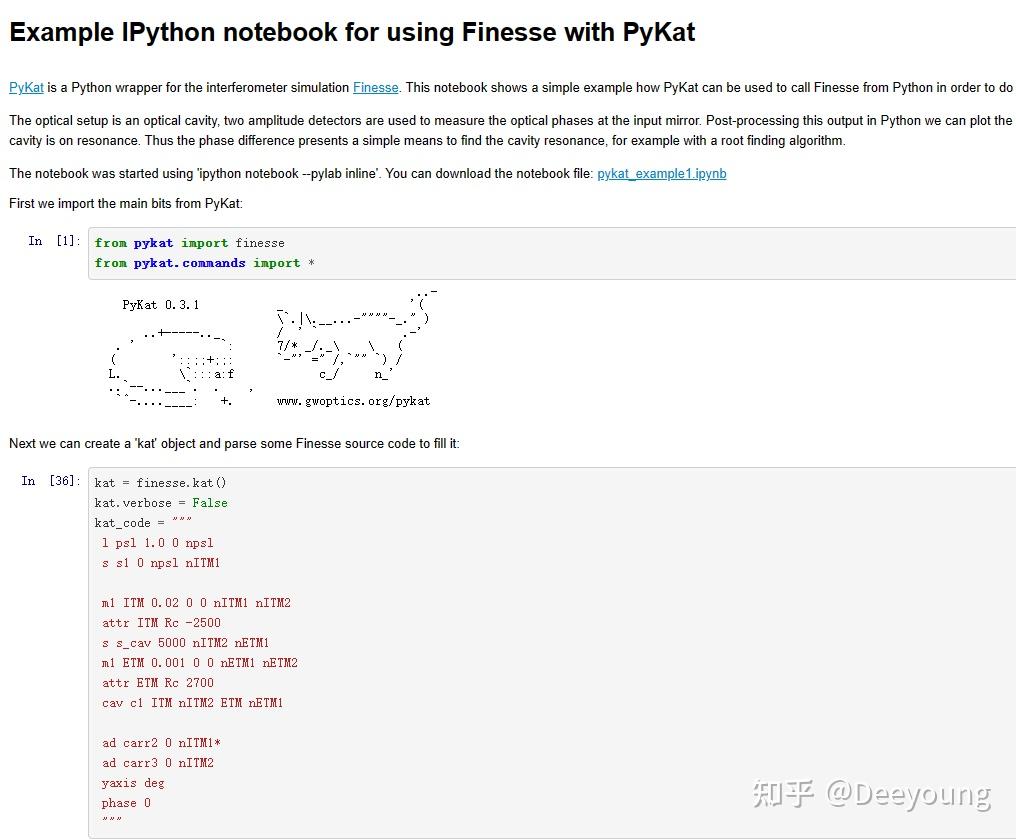Image resolution: width=1016 pixels, height=840 pixels.
Task: Click the 'kat.verbose = False' code line
Action: point(160,503)
